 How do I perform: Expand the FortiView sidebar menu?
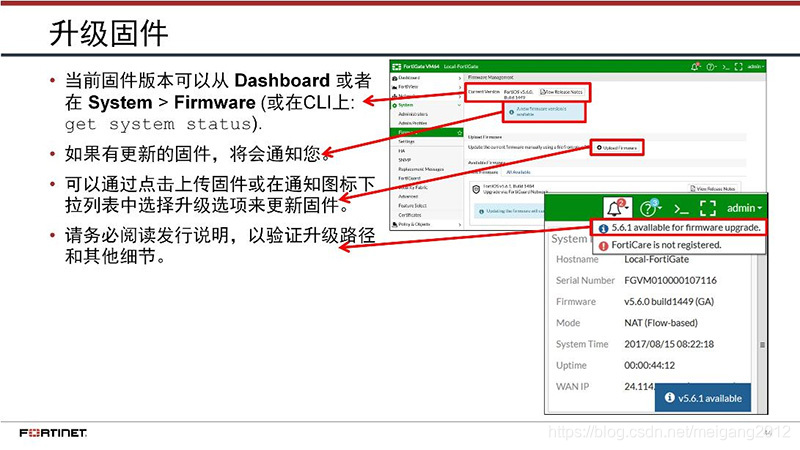[x=427, y=87]
